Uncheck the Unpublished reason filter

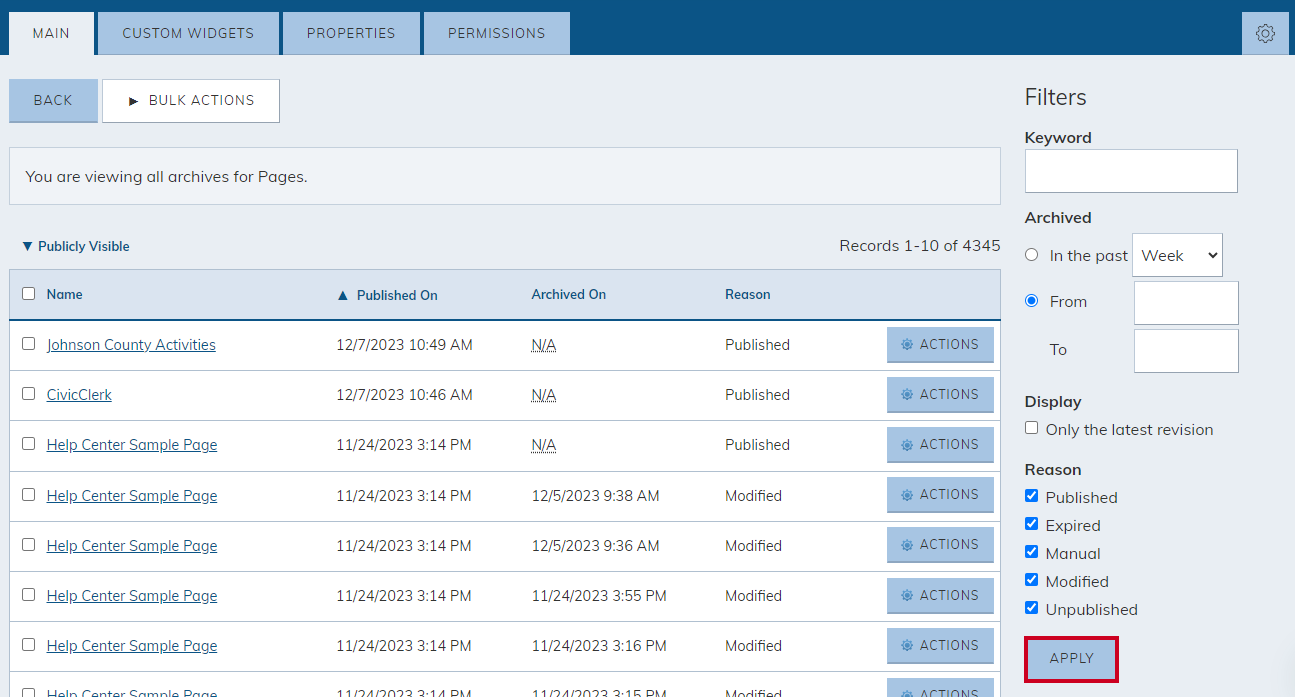point(1032,608)
